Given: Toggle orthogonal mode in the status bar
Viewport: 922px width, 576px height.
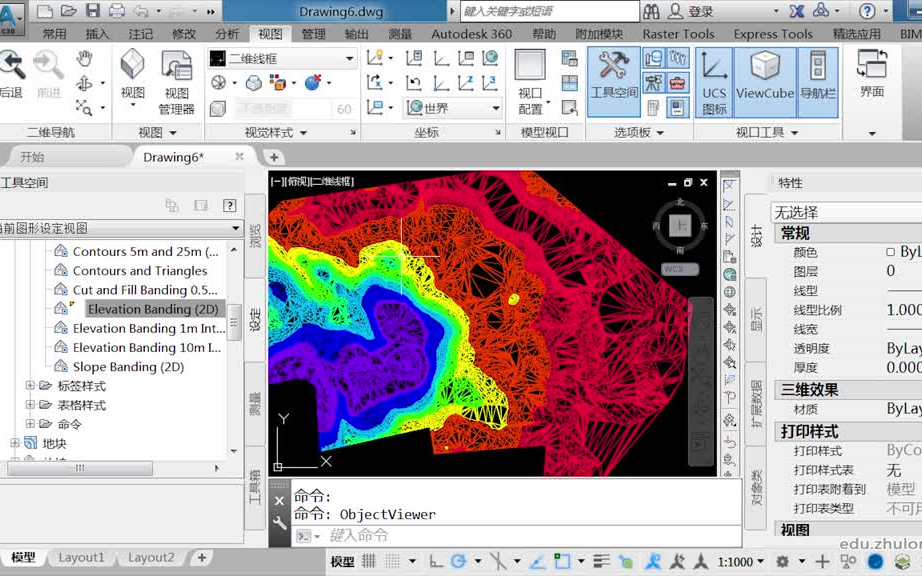Looking at the screenshot, I should (437, 562).
